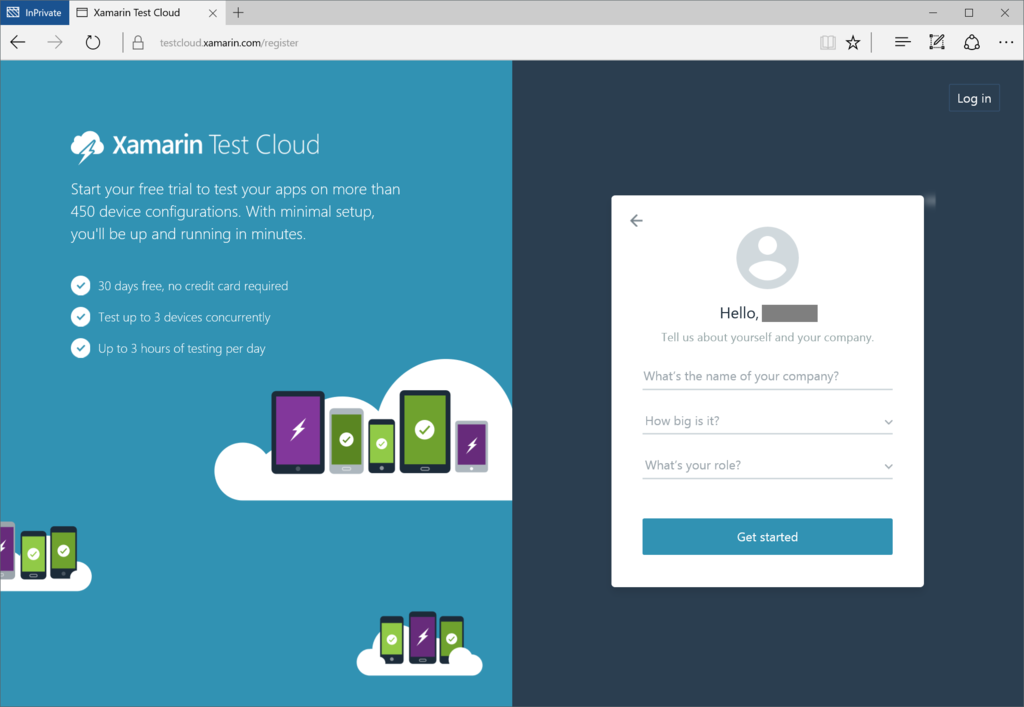
Task: Click the Get started button
Action: [x=767, y=537]
